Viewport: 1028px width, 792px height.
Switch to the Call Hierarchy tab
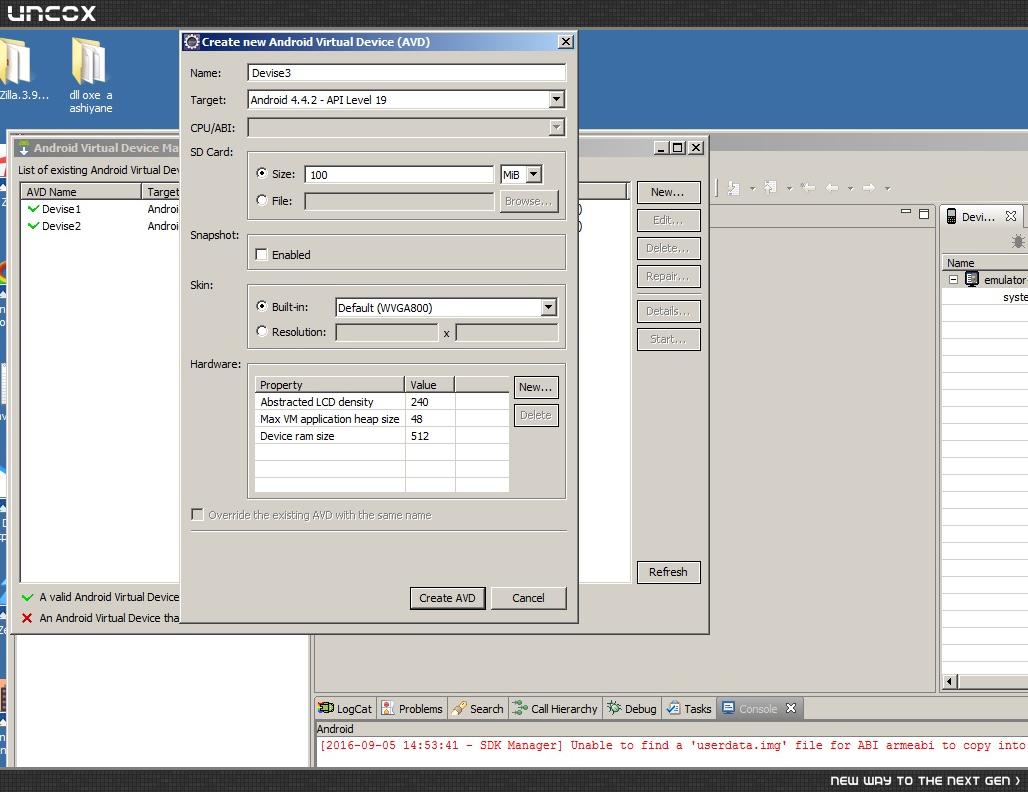click(555, 709)
